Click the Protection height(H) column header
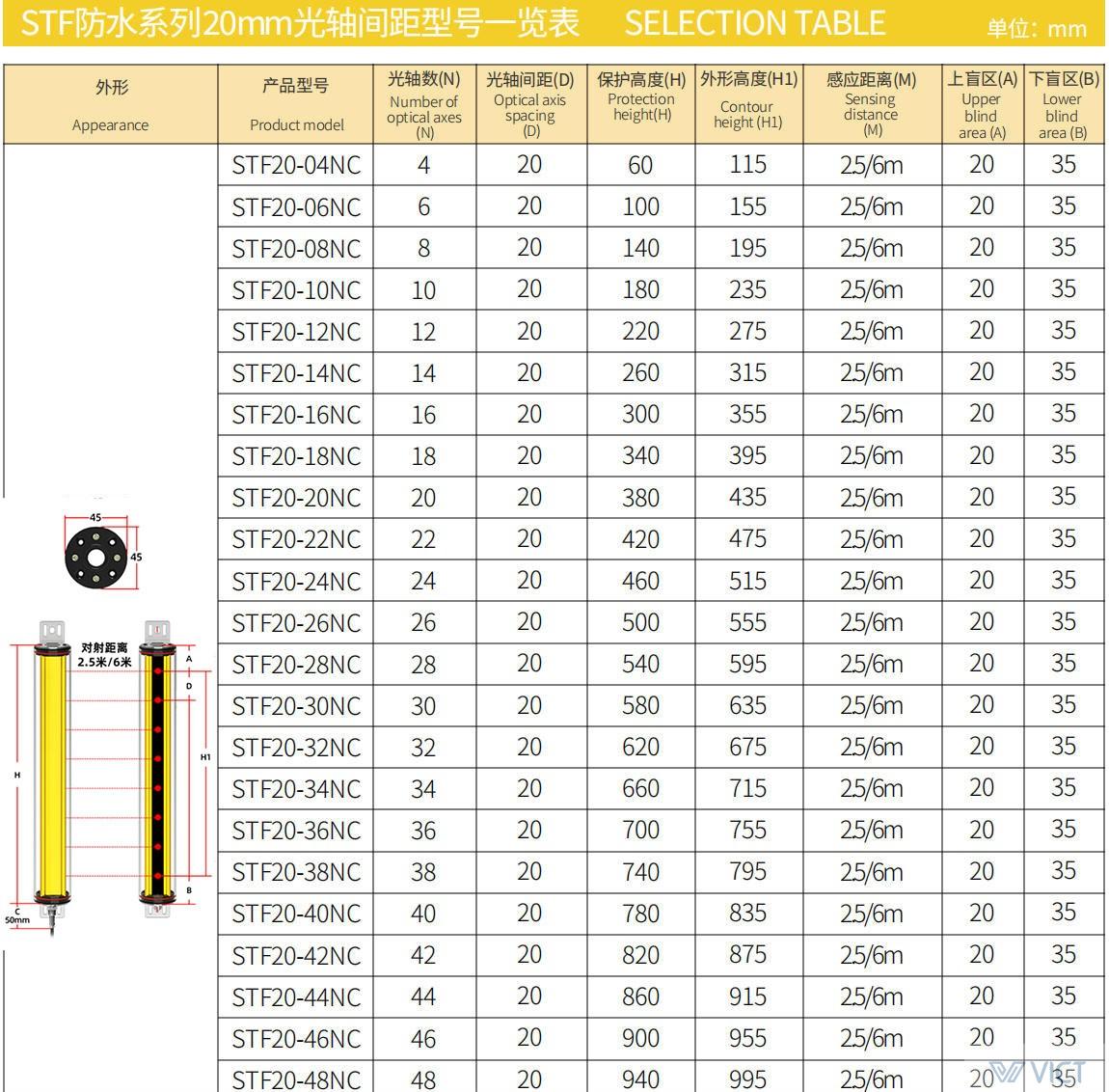The width and height of the screenshot is (1109, 1092). coord(640,104)
